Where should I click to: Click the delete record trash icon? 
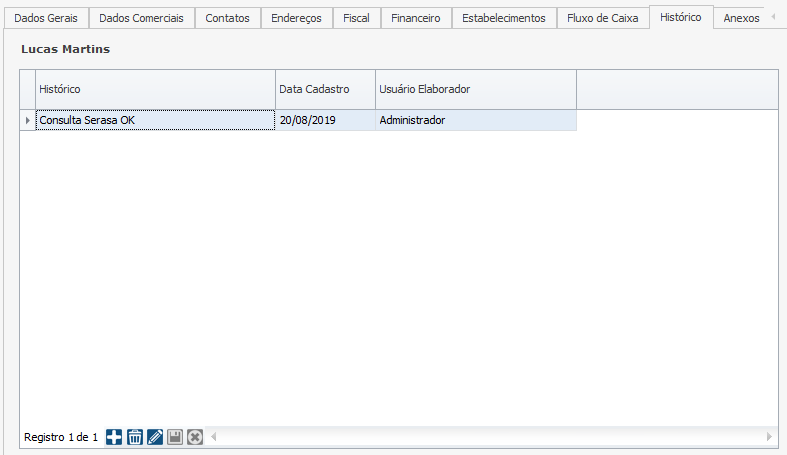[135, 437]
